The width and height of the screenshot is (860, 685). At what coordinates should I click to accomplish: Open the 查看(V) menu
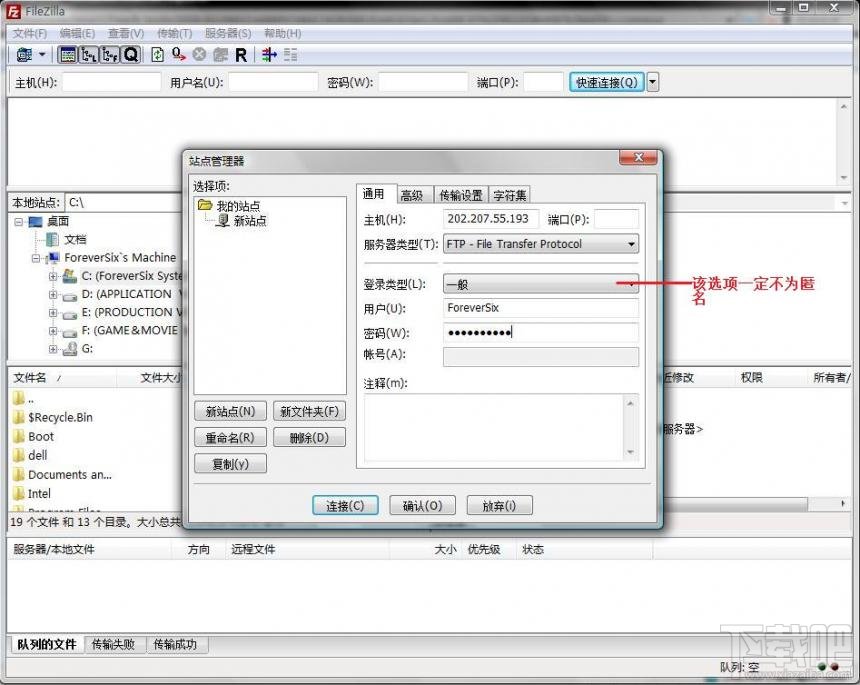pyautogui.click(x=126, y=33)
